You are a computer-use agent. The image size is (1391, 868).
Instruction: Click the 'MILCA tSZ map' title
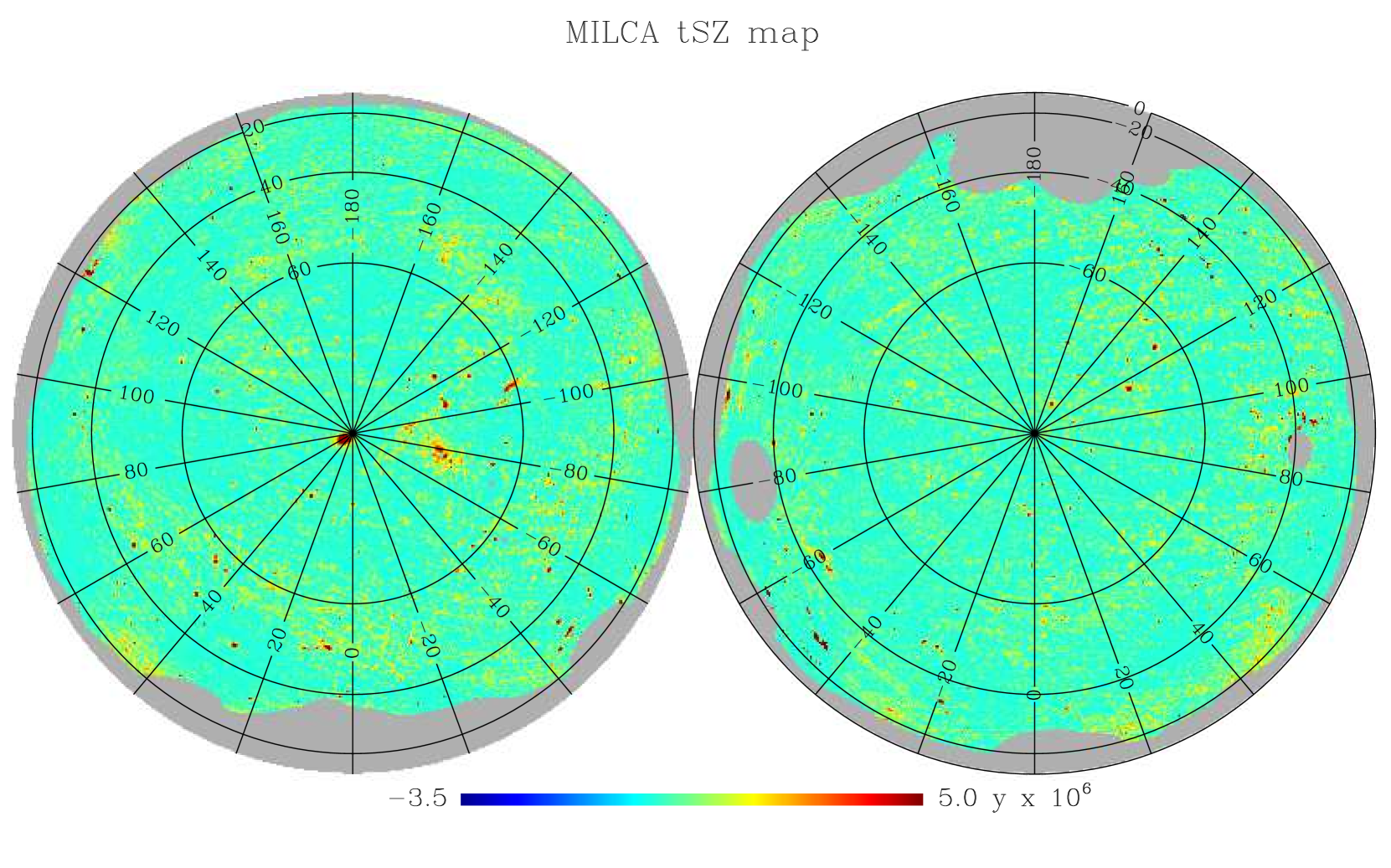tap(692, 34)
